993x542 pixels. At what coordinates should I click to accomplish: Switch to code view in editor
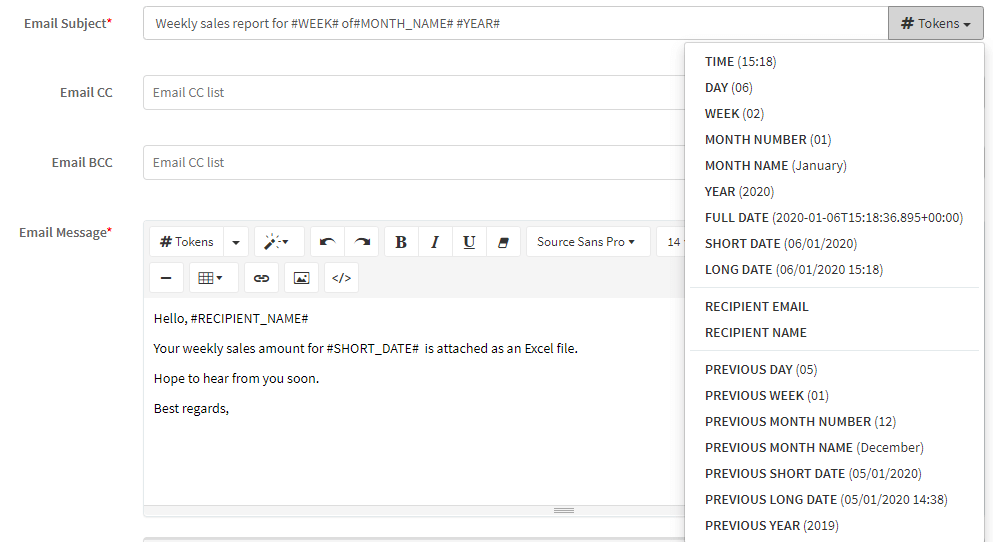pos(341,278)
